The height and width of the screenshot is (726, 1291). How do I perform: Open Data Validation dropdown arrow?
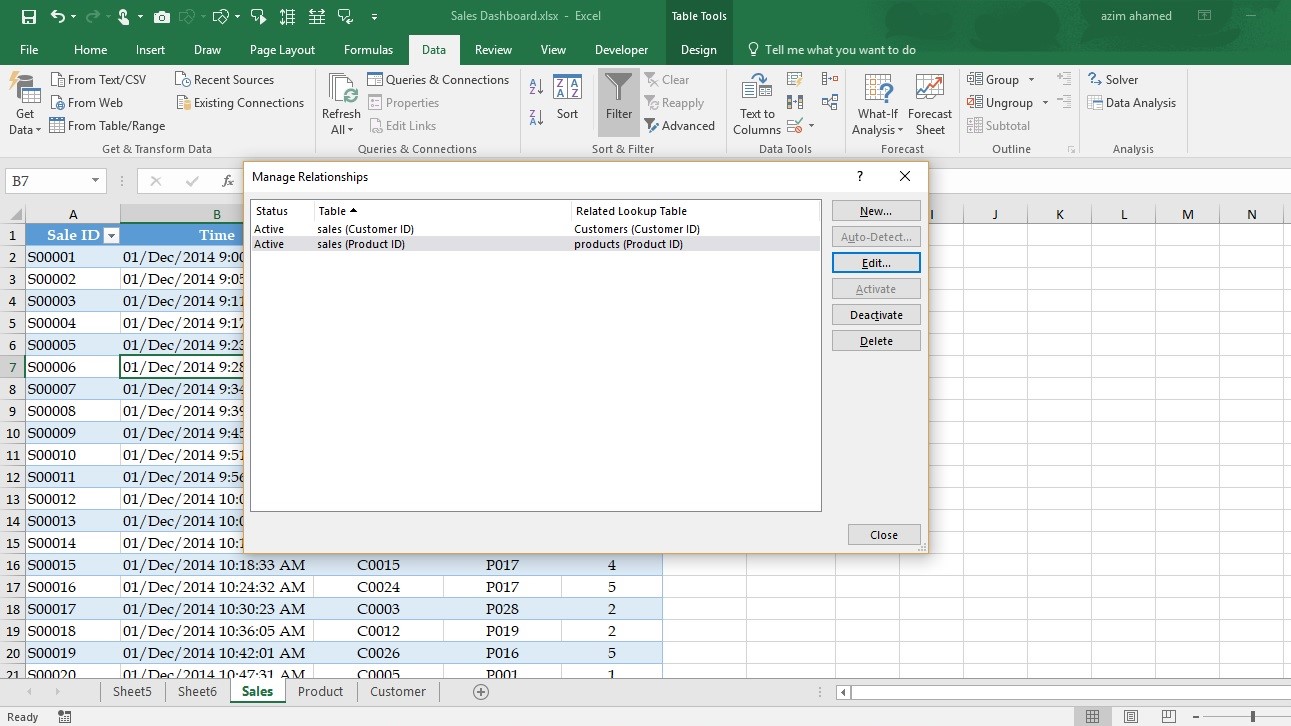[811, 126]
